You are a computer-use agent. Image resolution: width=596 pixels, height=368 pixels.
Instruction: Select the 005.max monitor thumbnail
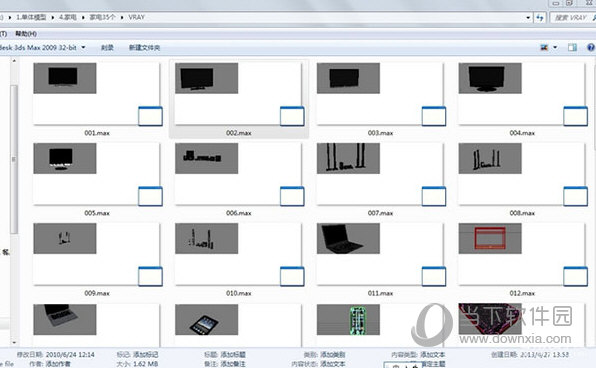coord(65,158)
